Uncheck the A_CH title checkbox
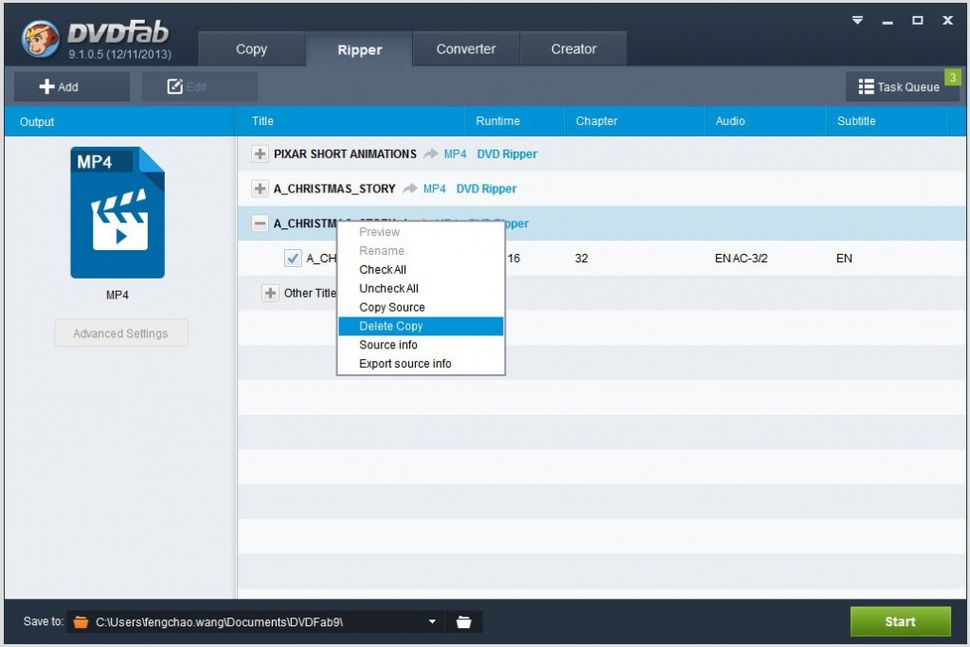The width and height of the screenshot is (970, 647). [x=293, y=258]
